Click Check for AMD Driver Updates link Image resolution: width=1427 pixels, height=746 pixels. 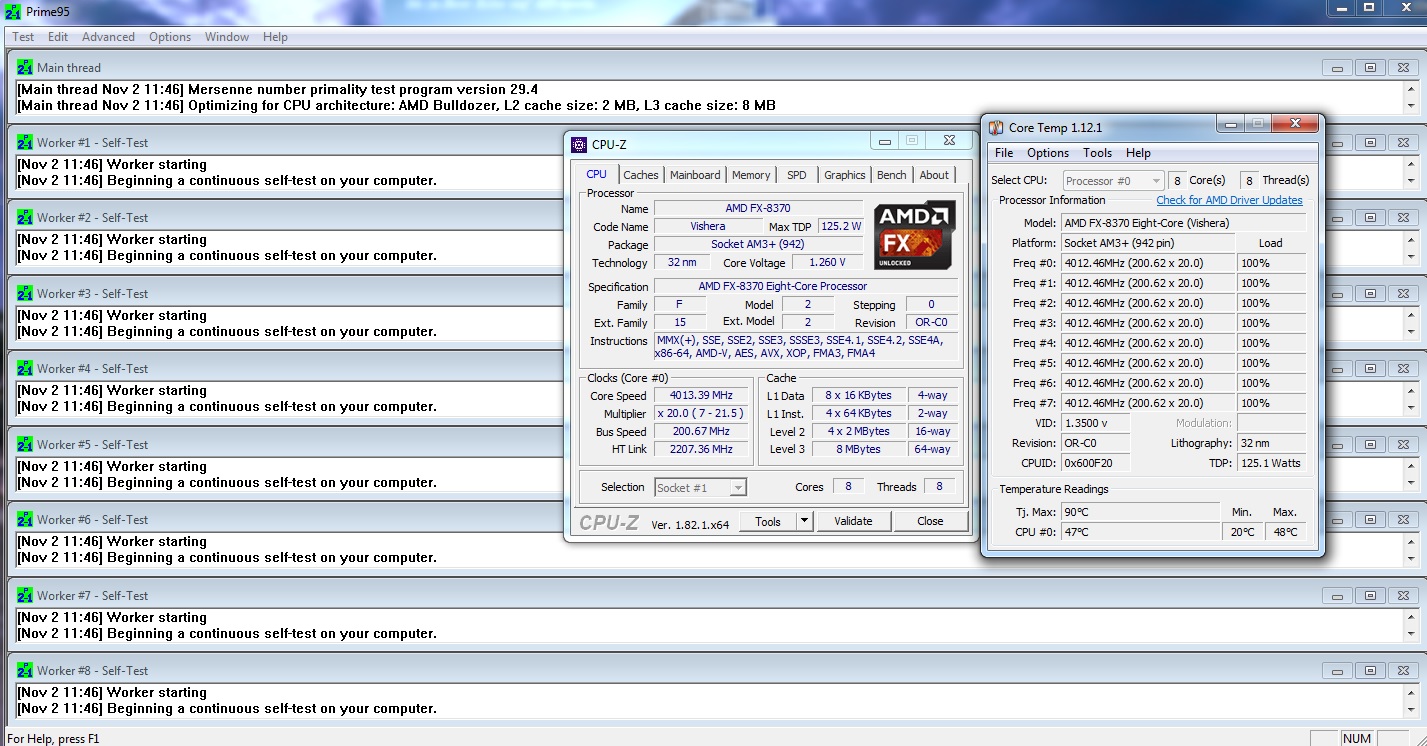point(1229,200)
